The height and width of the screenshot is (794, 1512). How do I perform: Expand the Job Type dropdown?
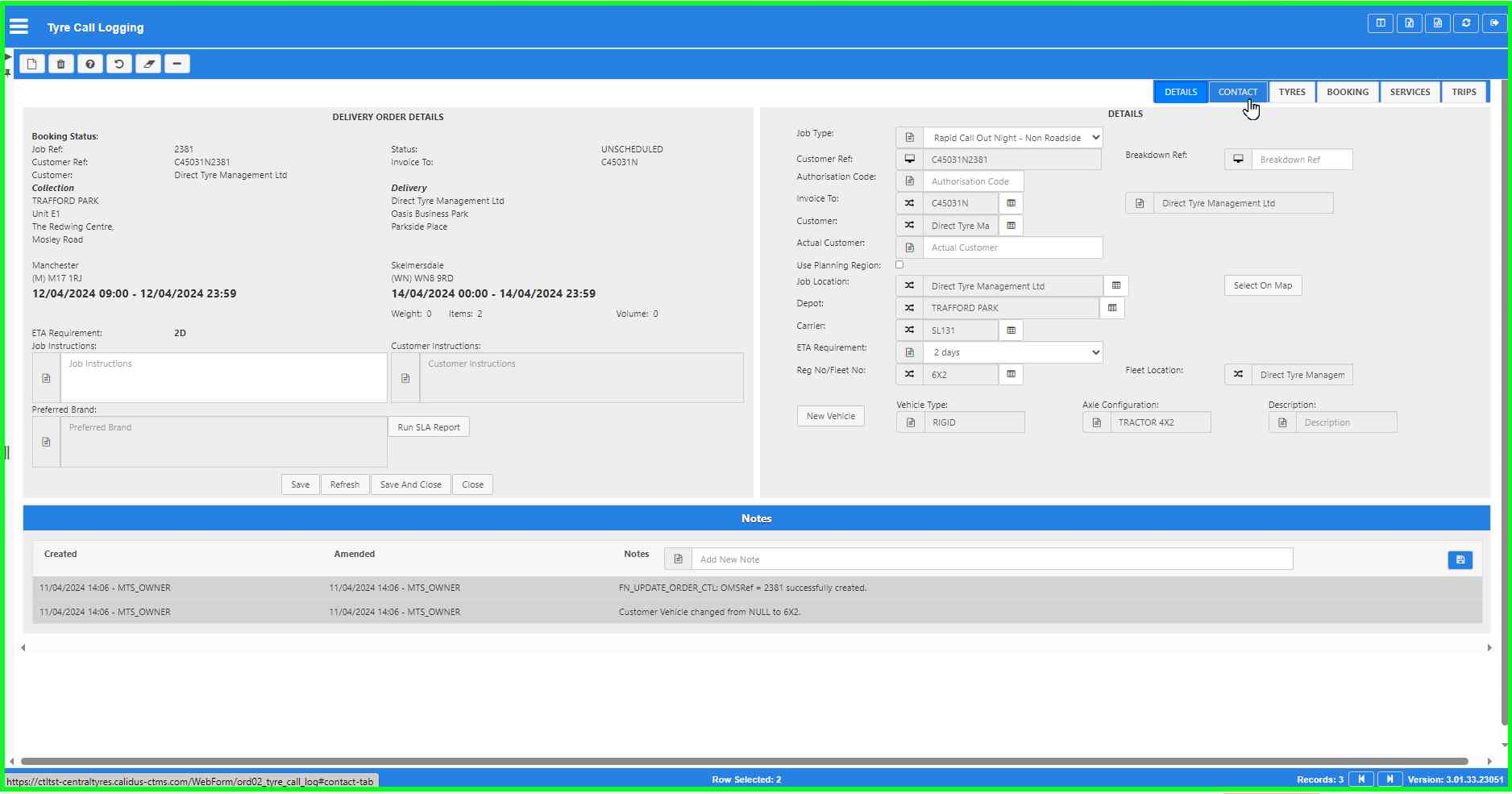click(1012, 138)
